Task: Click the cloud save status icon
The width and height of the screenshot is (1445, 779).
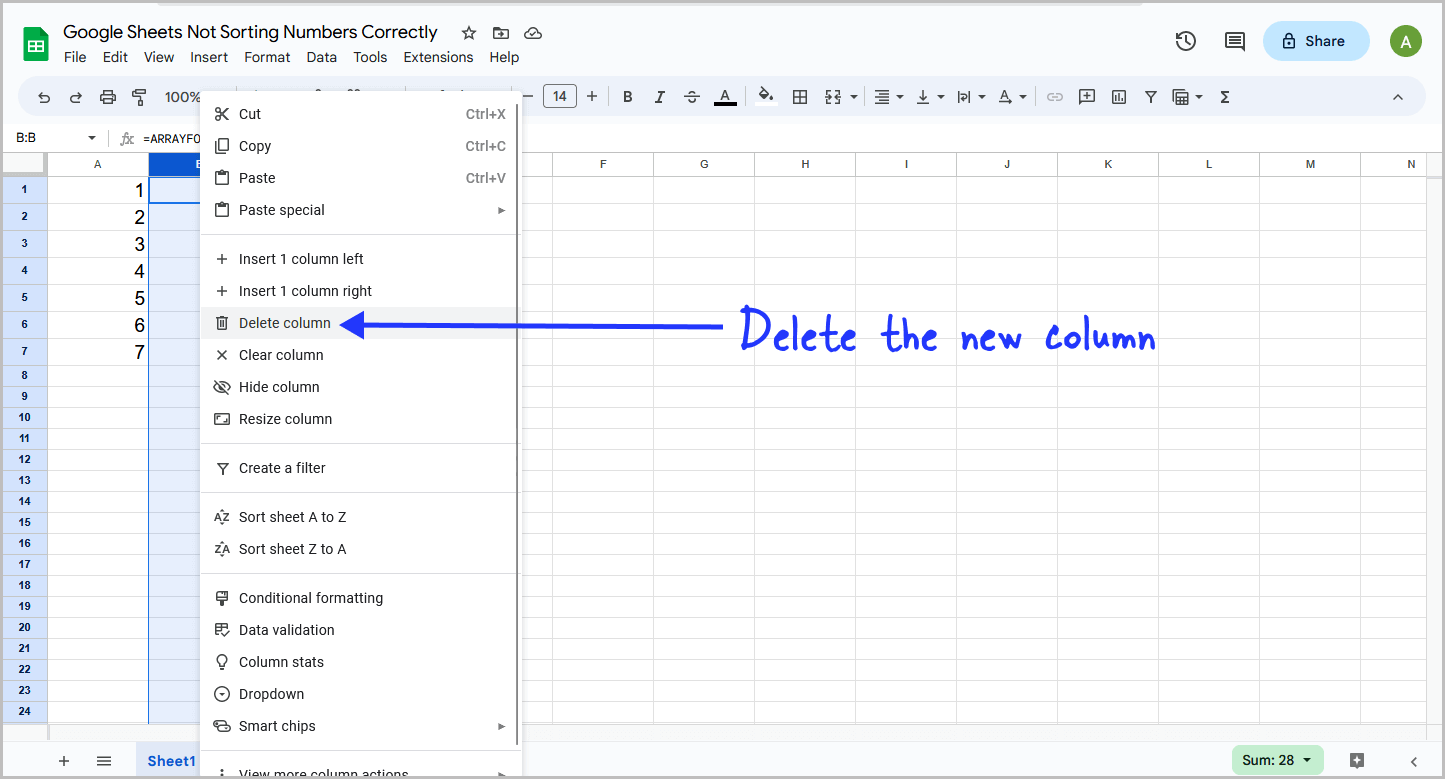Action: point(533,33)
